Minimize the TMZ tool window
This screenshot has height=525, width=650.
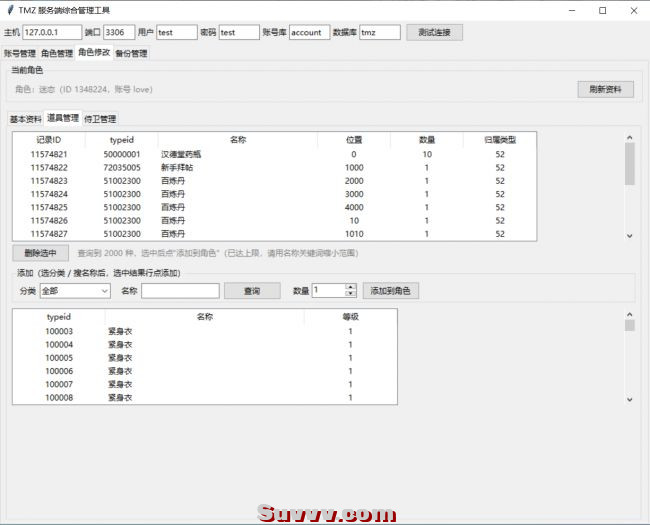pos(572,11)
